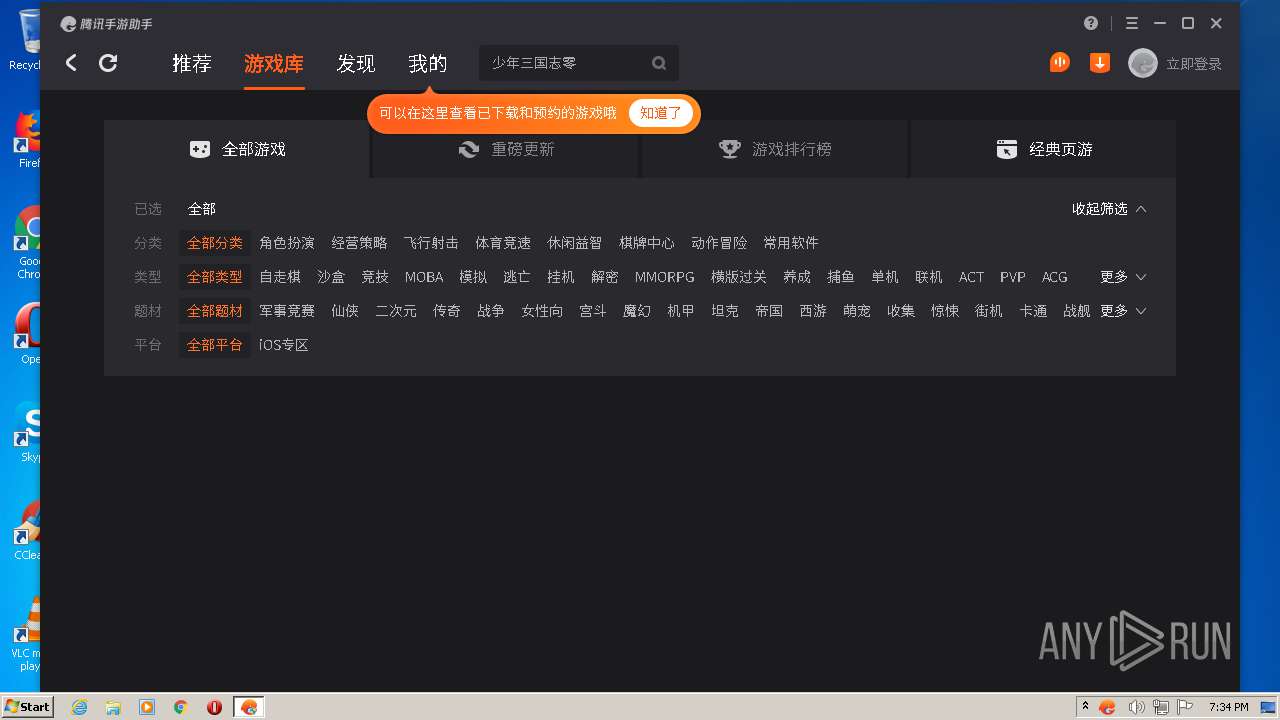Click the user avatar icon

click(1143, 63)
